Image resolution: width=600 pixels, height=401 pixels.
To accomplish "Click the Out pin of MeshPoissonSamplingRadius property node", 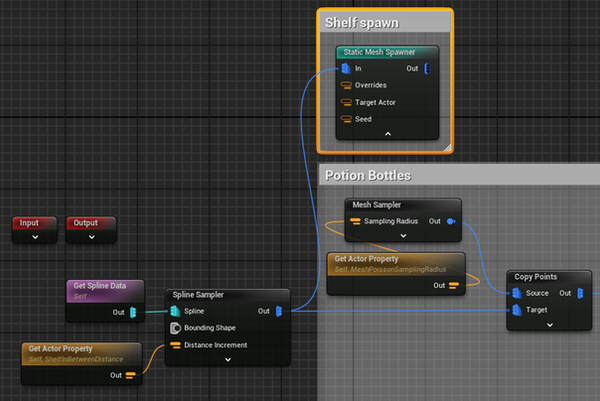I will tap(453, 285).
